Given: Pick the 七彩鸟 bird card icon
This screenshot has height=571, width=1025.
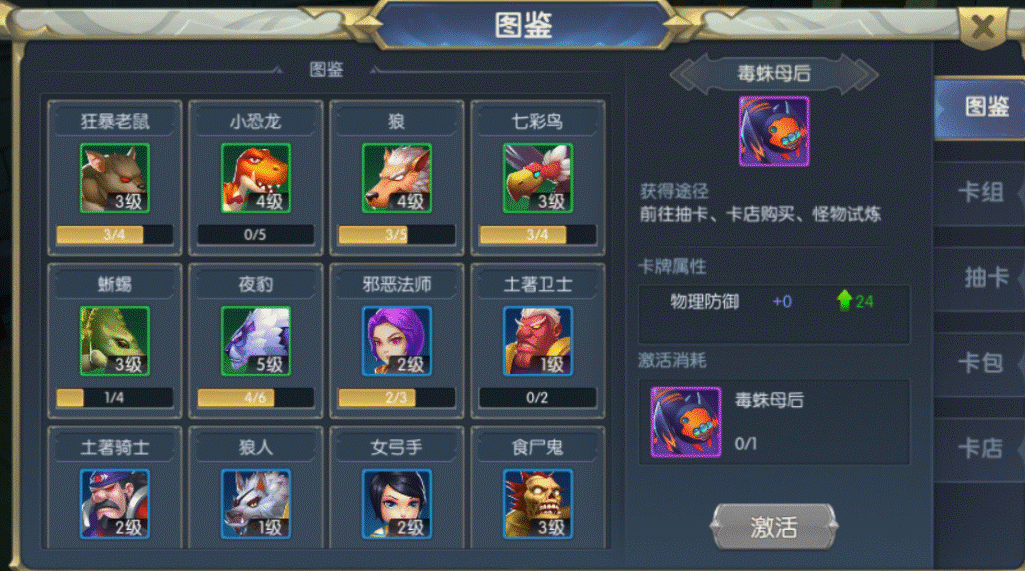Looking at the screenshot, I should coord(538,178).
